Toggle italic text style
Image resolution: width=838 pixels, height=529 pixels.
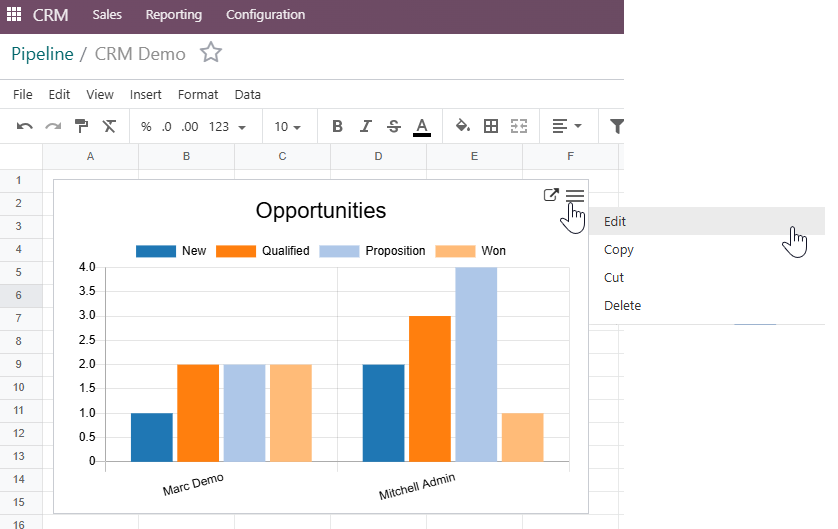[365, 127]
